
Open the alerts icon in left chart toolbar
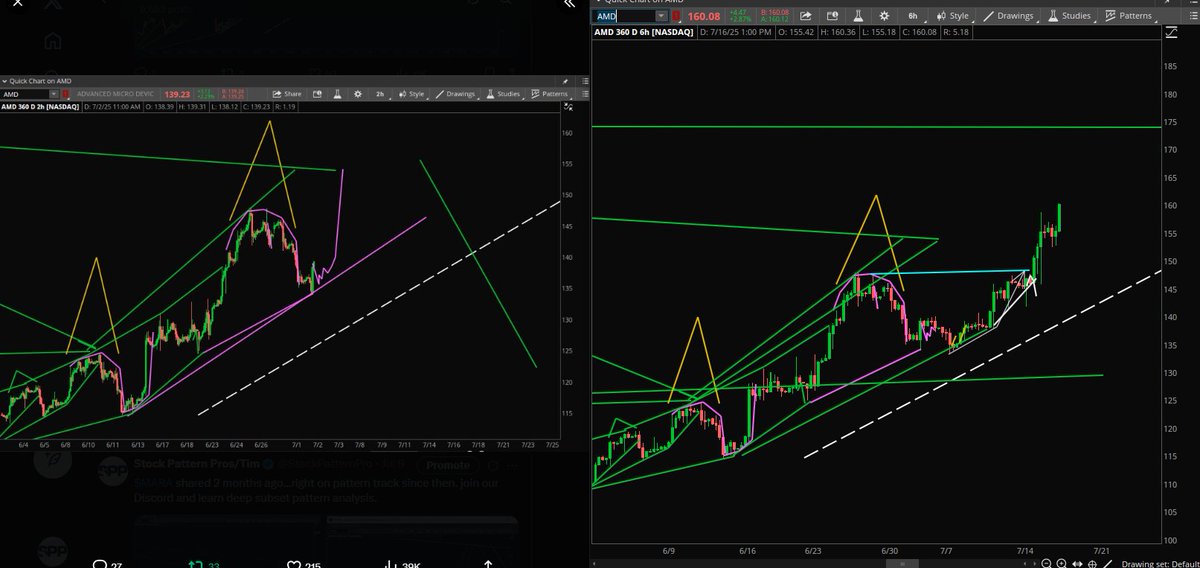[x=317, y=94]
